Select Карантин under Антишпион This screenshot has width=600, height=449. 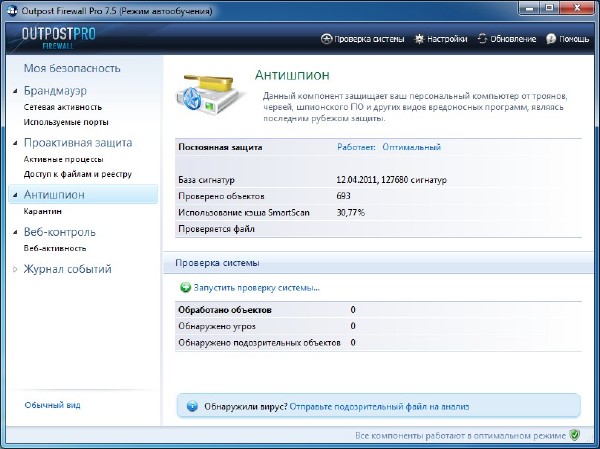(43, 212)
